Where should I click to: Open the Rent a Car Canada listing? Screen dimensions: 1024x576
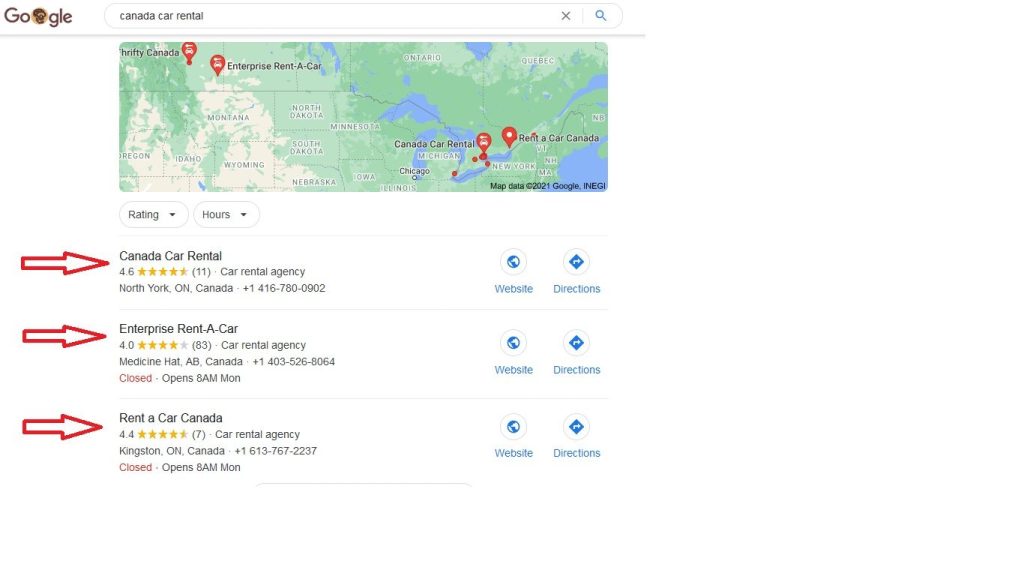(x=170, y=418)
